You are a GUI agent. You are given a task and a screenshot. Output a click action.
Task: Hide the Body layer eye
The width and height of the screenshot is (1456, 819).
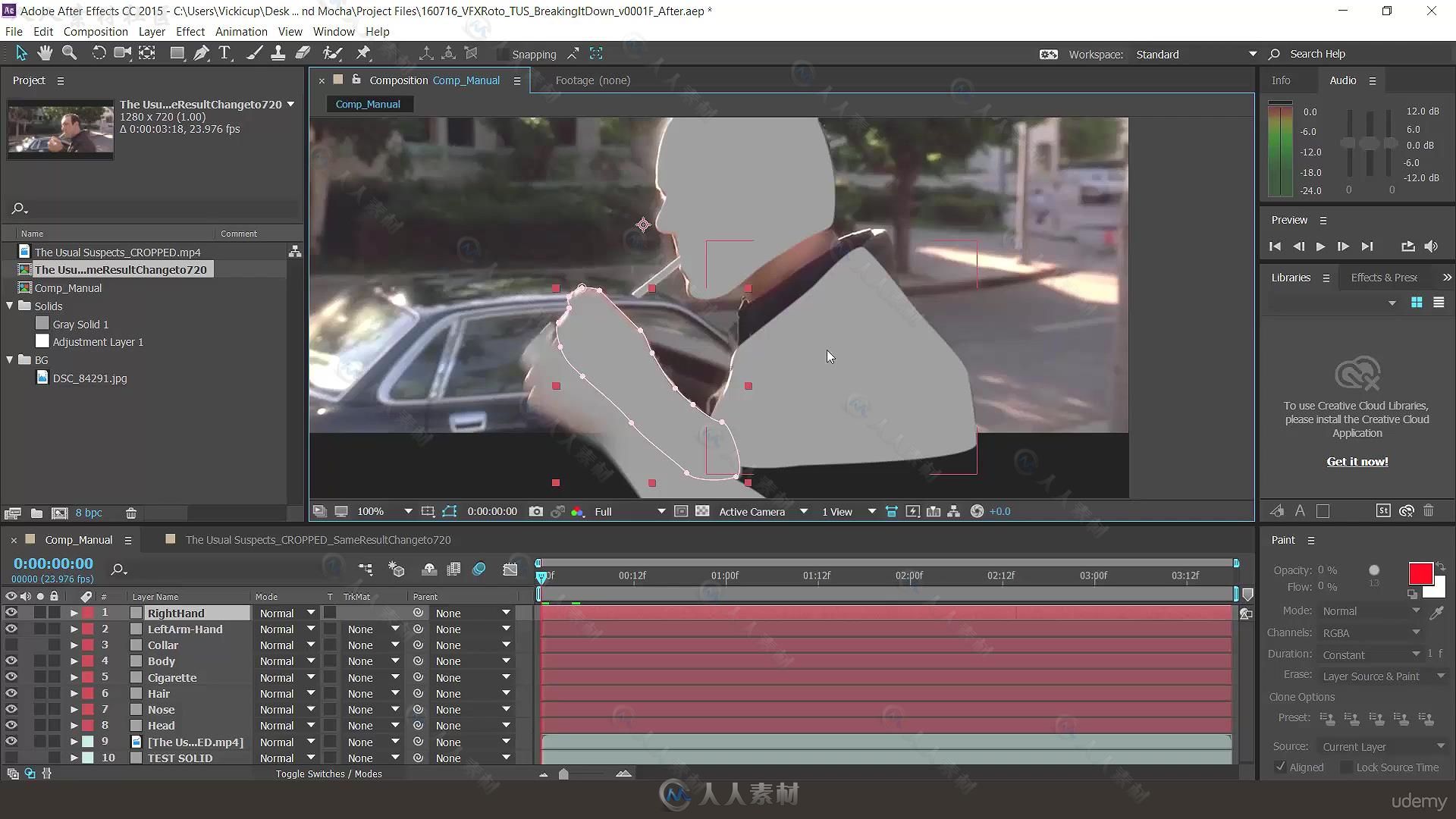pos(11,661)
